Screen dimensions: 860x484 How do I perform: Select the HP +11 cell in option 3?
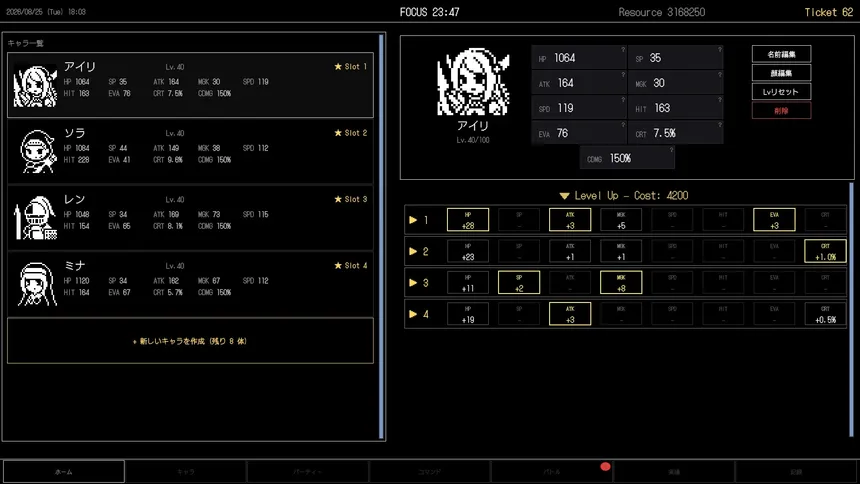pyautogui.click(x=468, y=282)
